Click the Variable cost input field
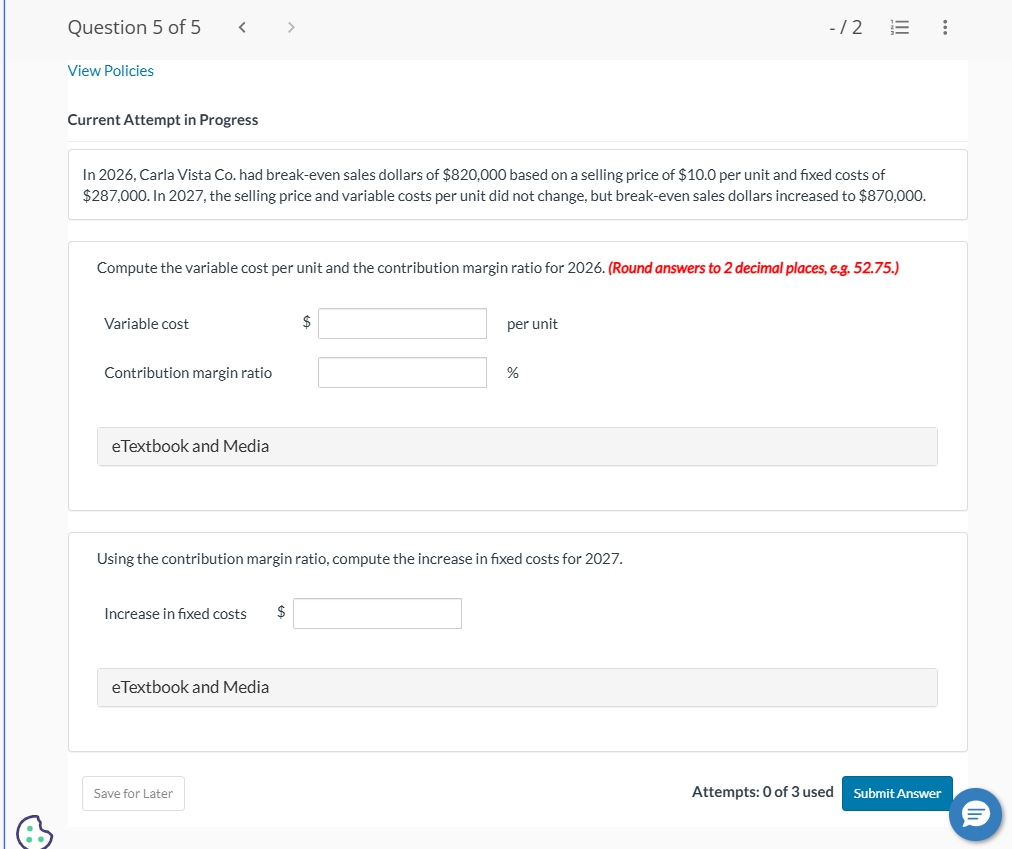The image size is (1012, 849). (402, 323)
